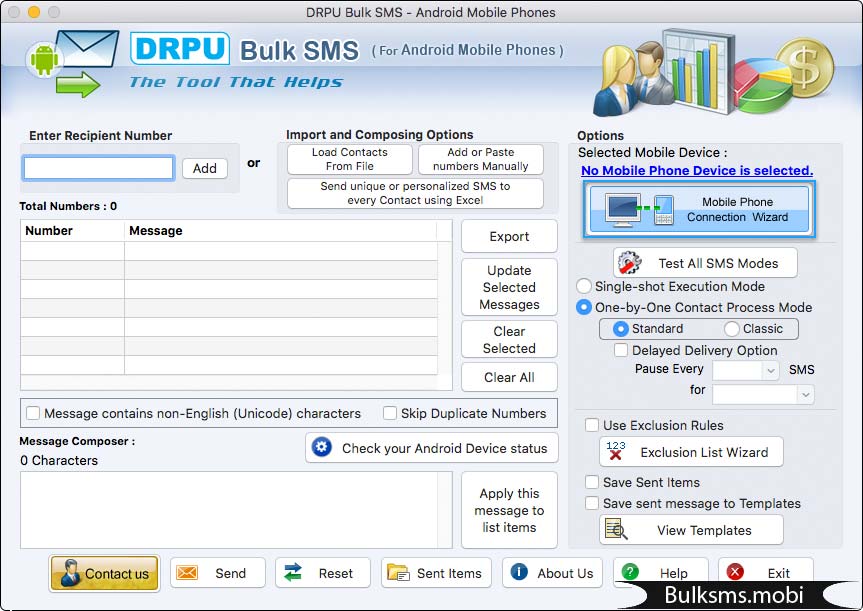
Task: Click the blue gear icon for Android Device status
Action: tap(321, 447)
